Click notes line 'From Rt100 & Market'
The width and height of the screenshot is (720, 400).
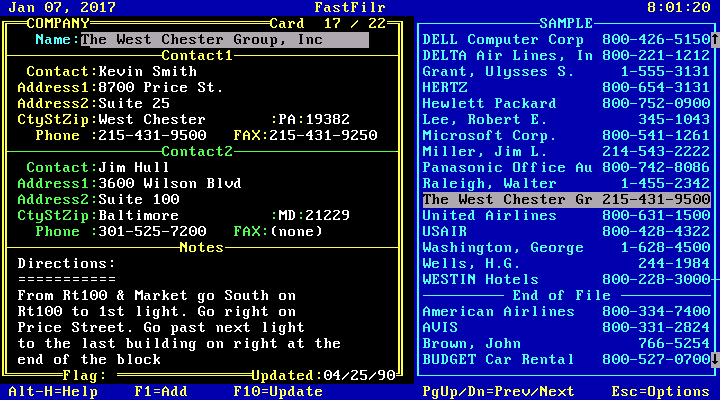pyautogui.click(x=157, y=295)
